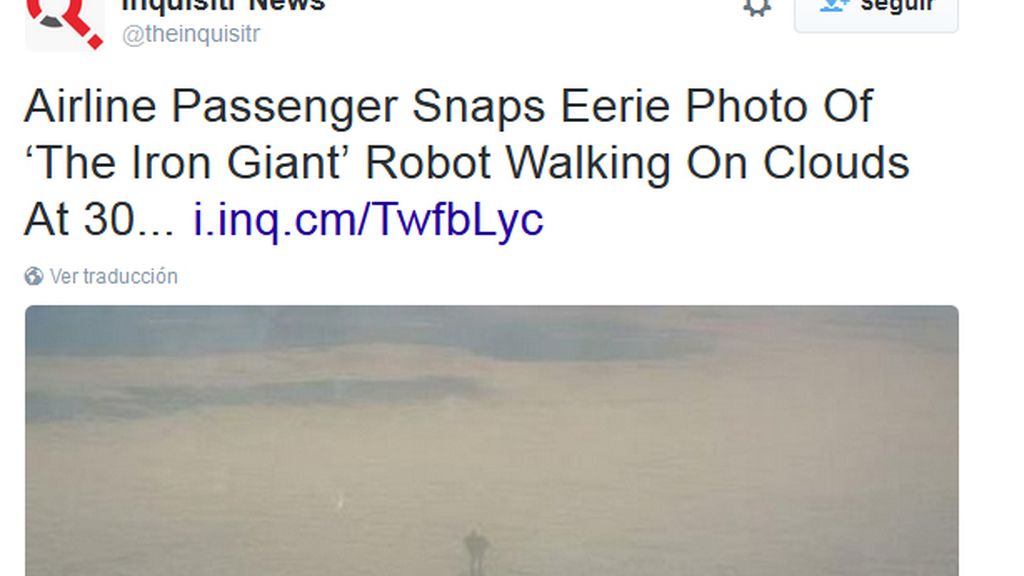Click the globe translation icon
Viewport: 1024px width, 576px height.
[34, 276]
